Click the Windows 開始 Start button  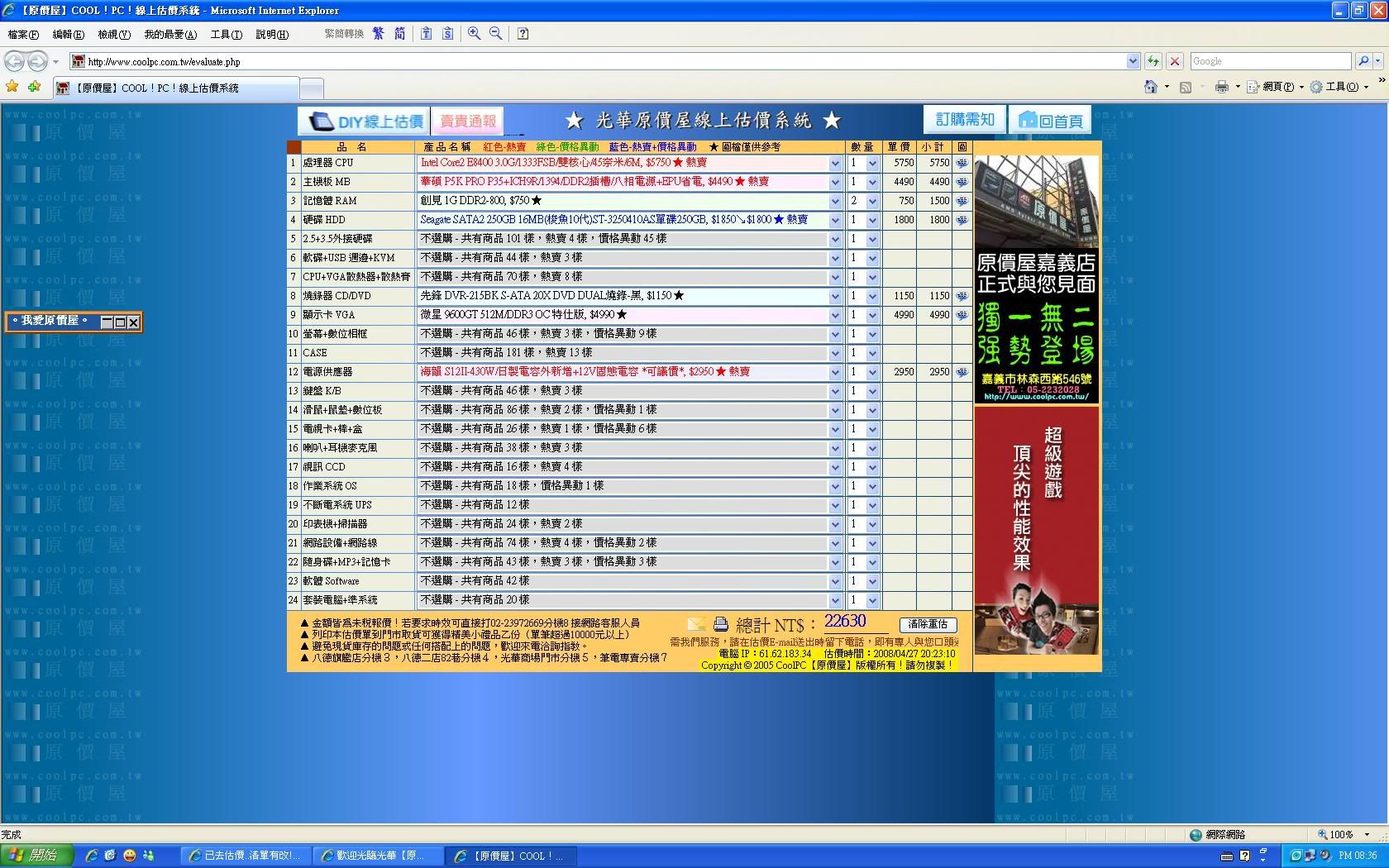click(37, 856)
